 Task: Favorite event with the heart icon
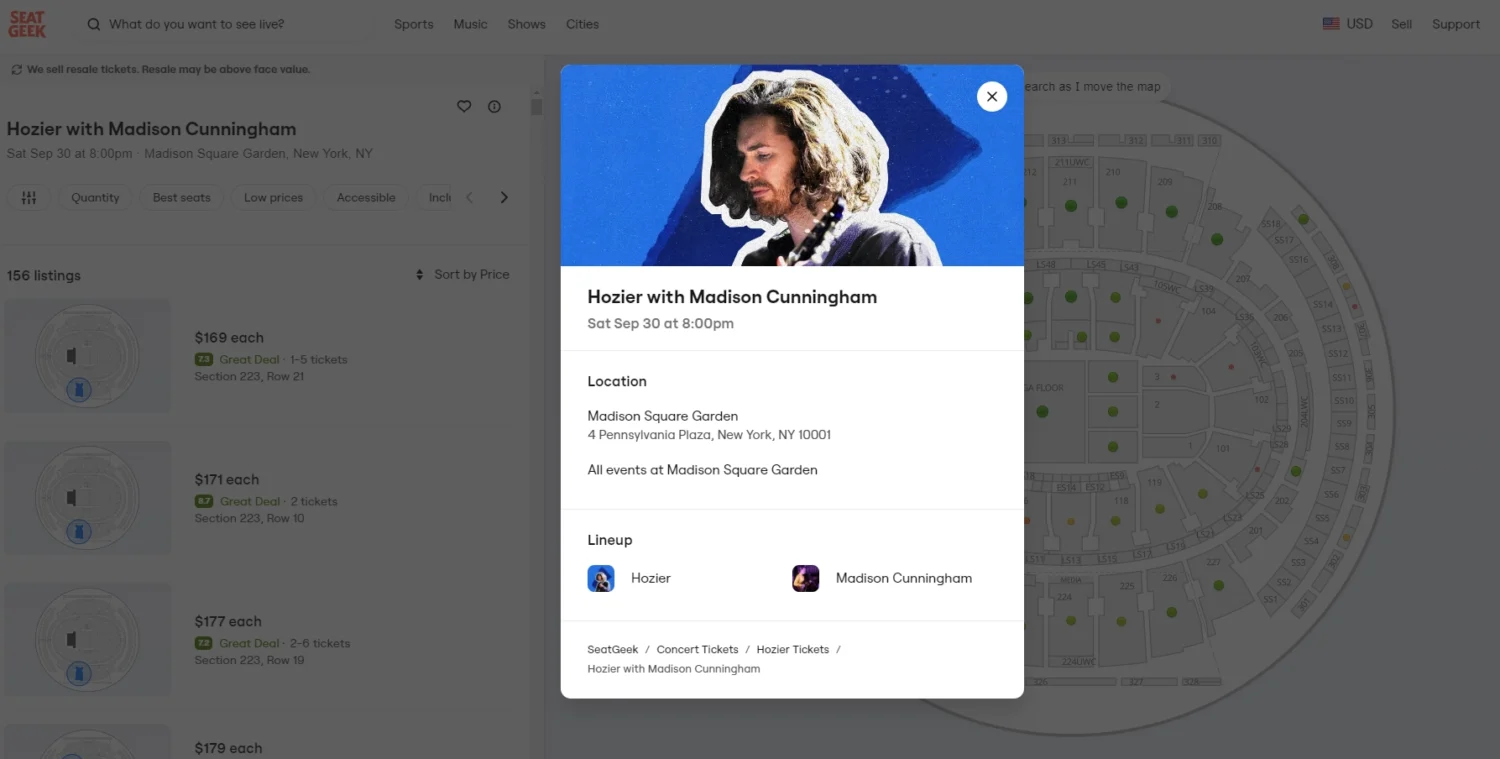[464, 106]
